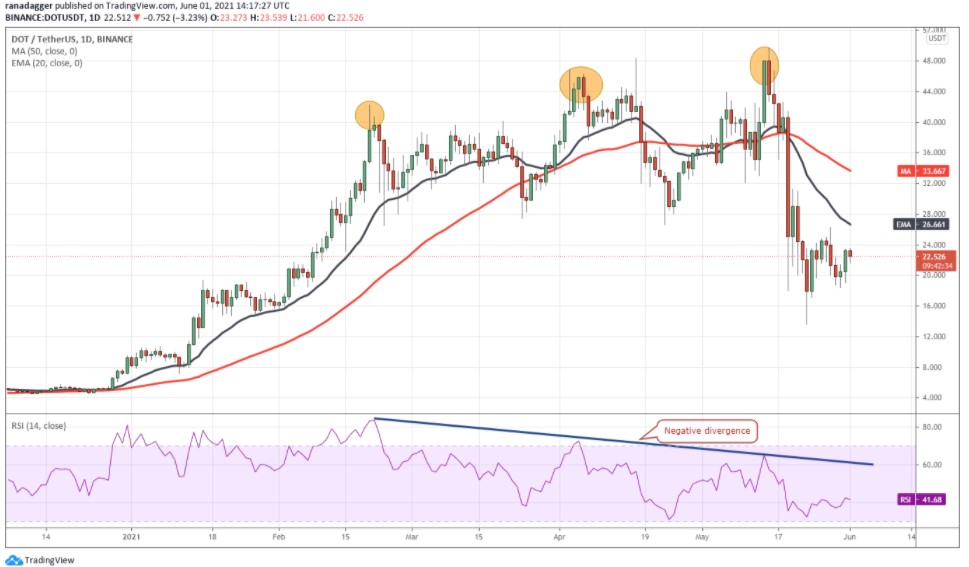Click the Jun date label on time axis
Screen dimensions: 969x567
coord(850,537)
